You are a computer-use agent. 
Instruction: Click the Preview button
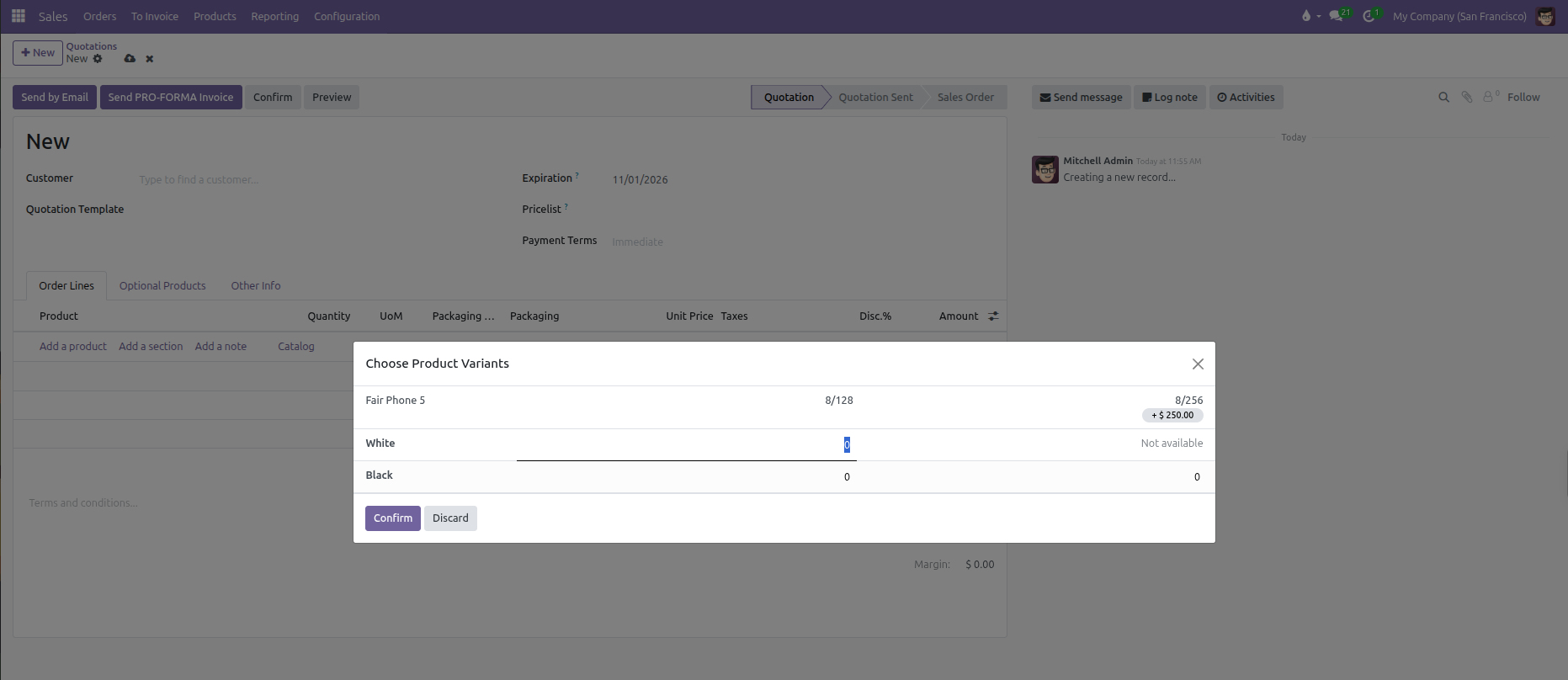click(332, 98)
